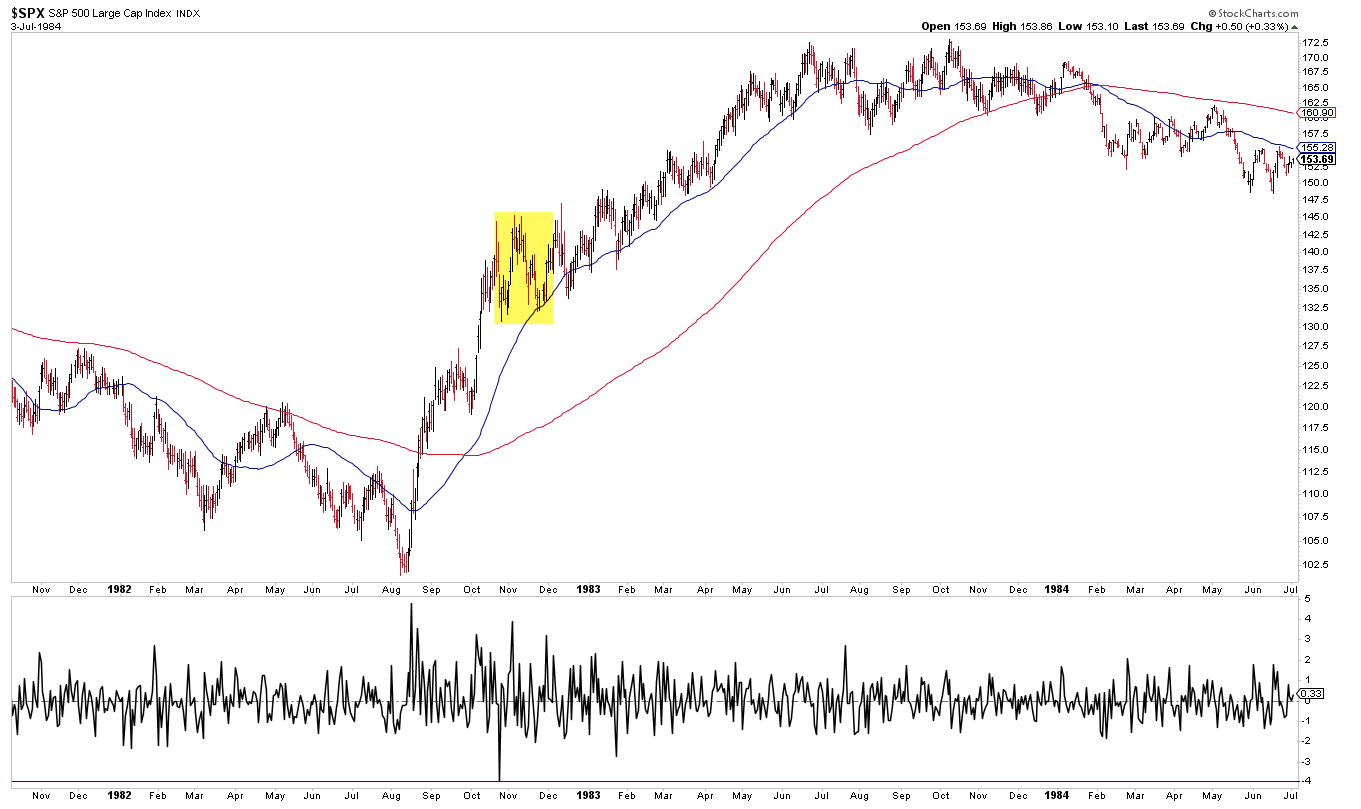Screen dimensions: 1361x809
Task: Click the 167.5 price axis label
Action: point(1317,72)
